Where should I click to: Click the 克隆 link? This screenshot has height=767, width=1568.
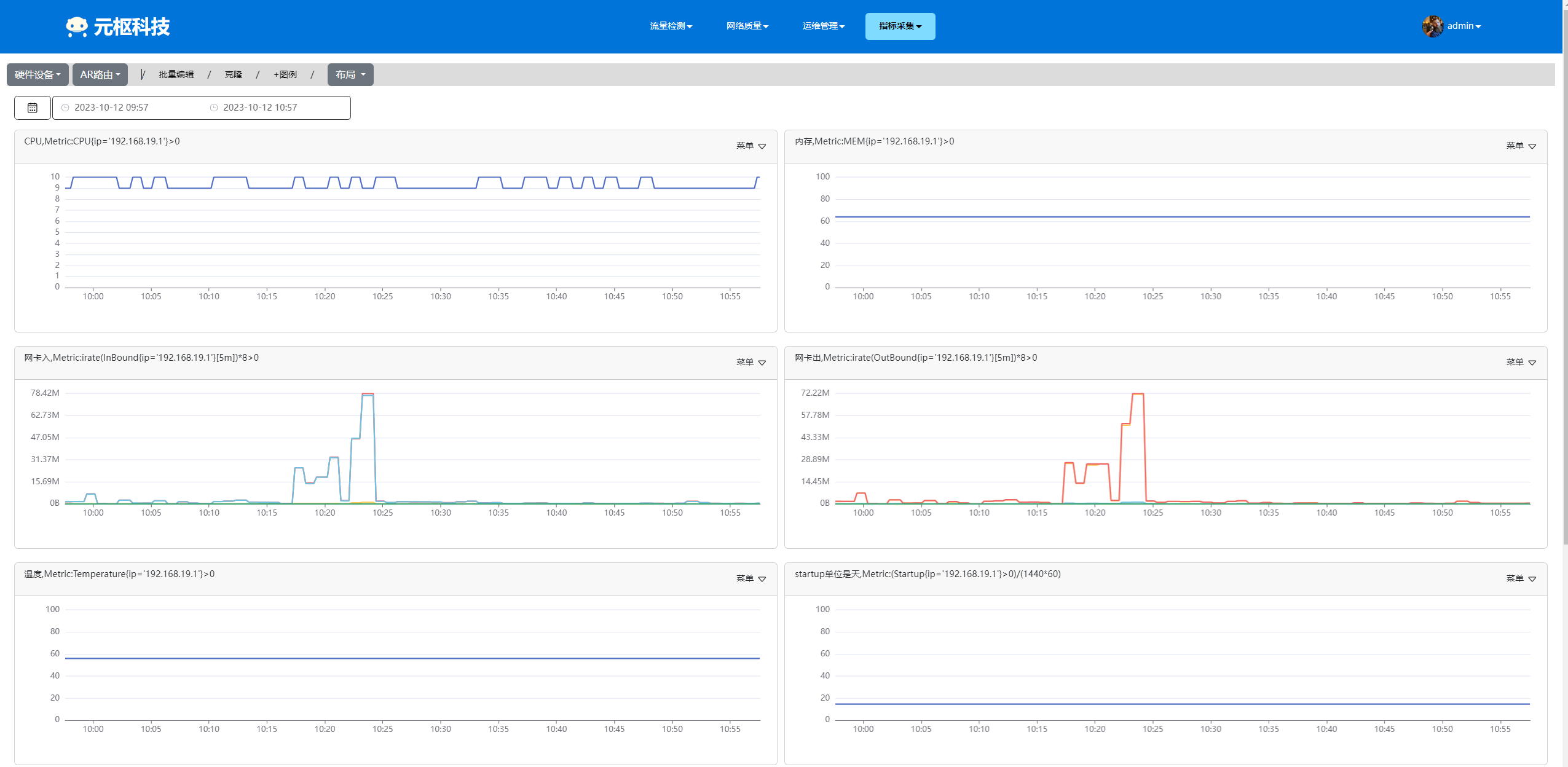234,74
